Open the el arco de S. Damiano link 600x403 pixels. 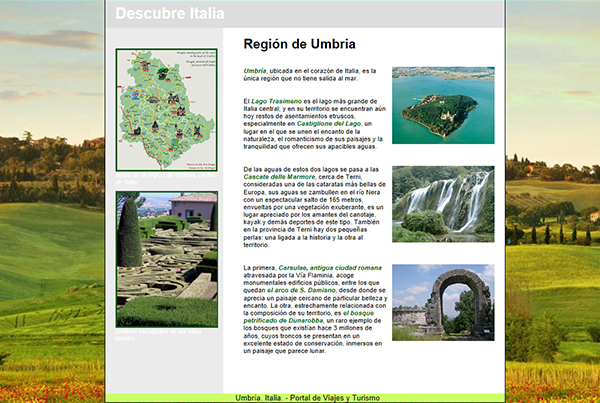tap(301, 290)
